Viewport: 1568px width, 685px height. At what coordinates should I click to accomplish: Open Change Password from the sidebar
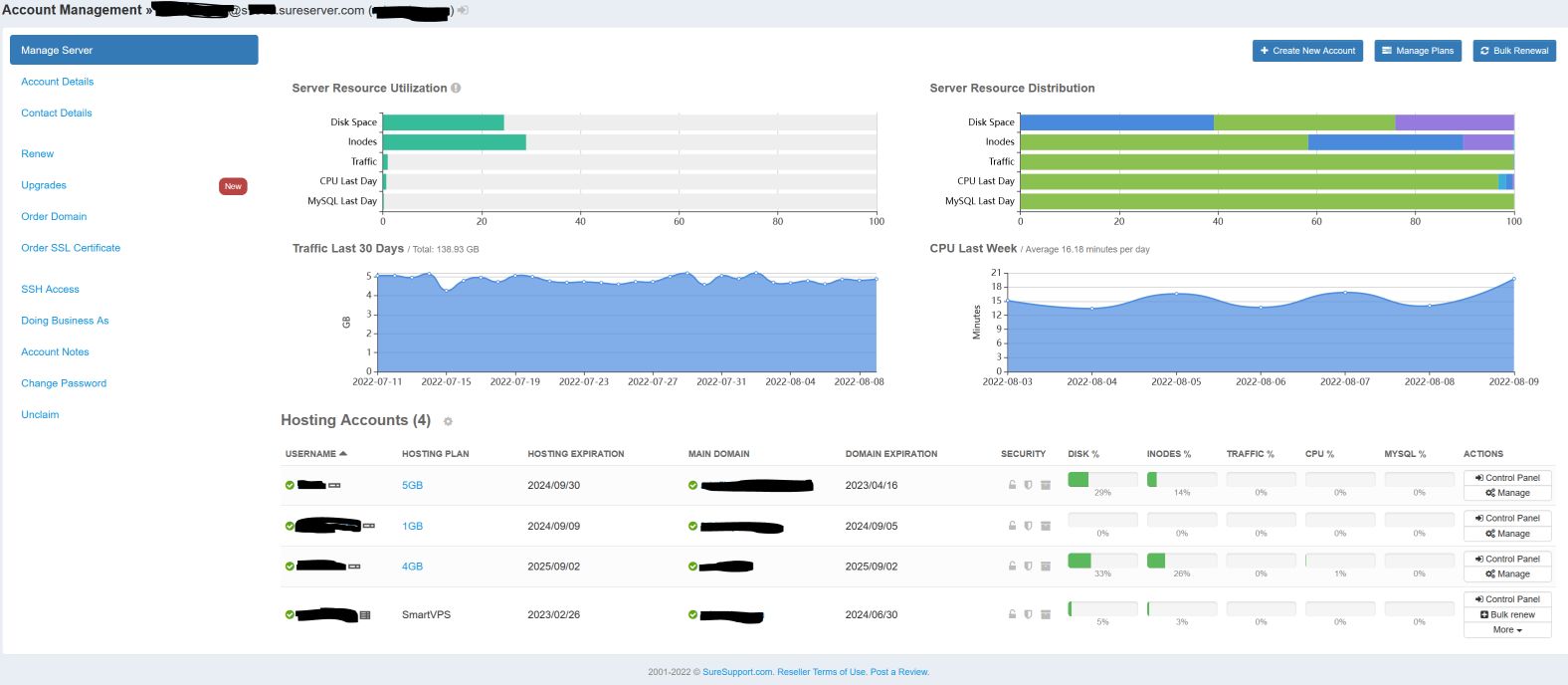coord(64,383)
